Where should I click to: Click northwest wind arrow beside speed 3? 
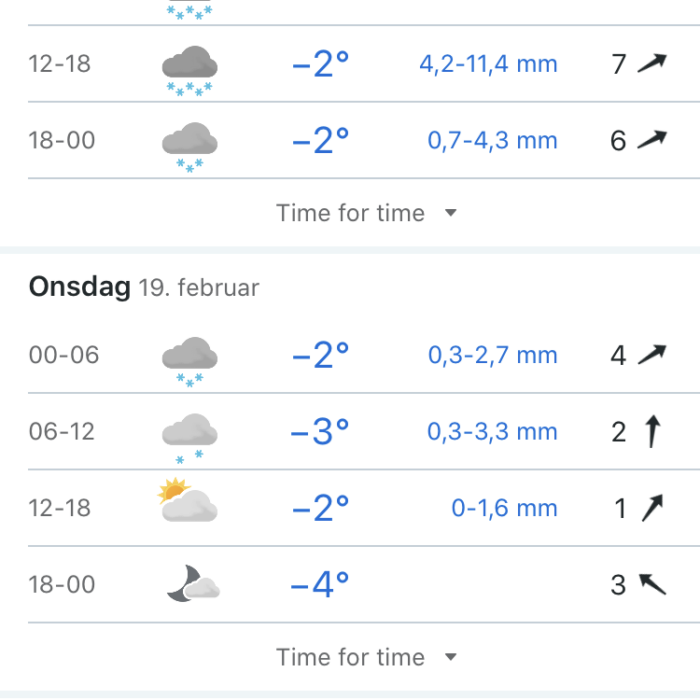pyautogui.click(x=652, y=584)
